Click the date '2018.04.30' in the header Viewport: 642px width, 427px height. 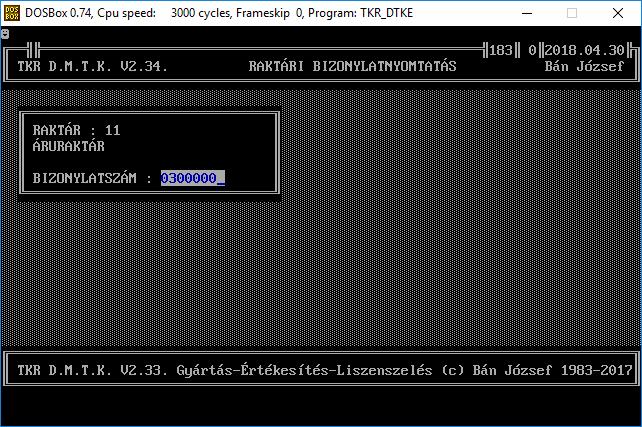click(x=584, y=50)
